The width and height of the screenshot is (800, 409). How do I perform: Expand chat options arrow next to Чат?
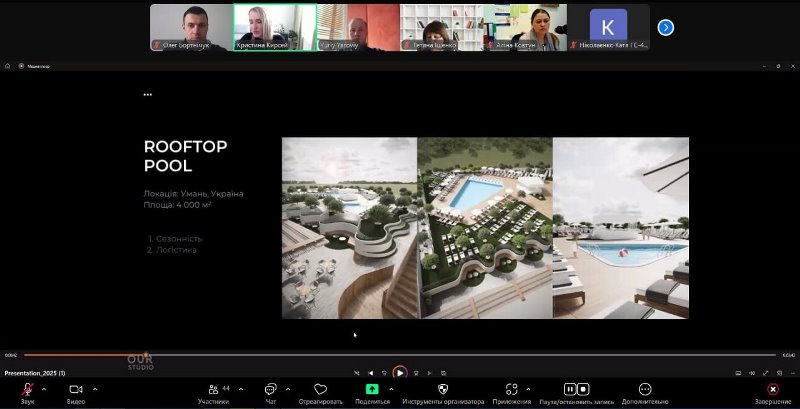(288, 390)
